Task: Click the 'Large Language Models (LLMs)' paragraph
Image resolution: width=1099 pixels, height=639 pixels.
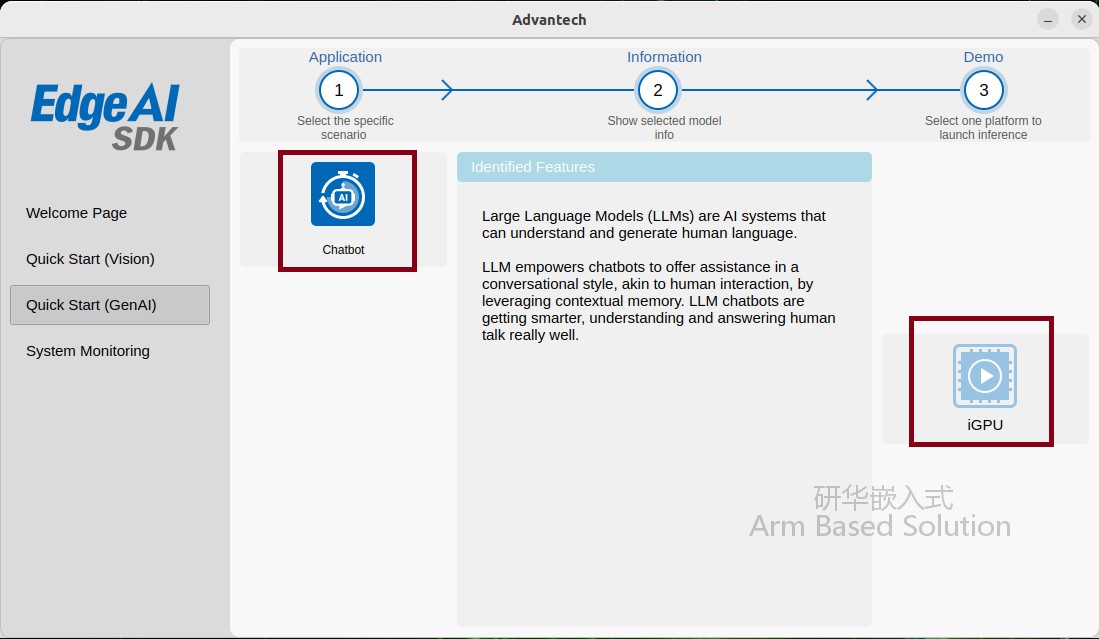Action: [653, 224]
